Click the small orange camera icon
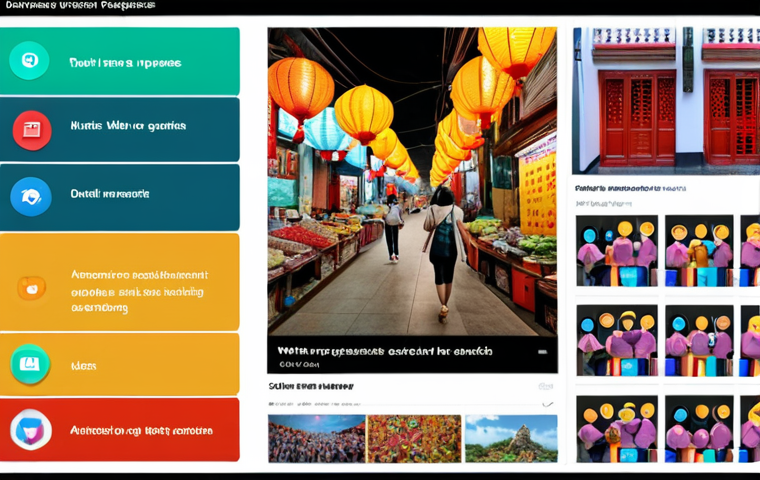The width and height of the screenshot is (760, 480). (32, 288)
